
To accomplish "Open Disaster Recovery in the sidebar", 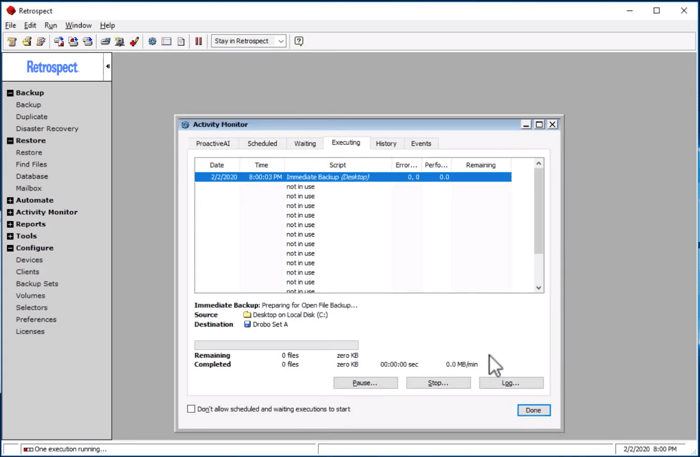I will (x=47, y=128).
